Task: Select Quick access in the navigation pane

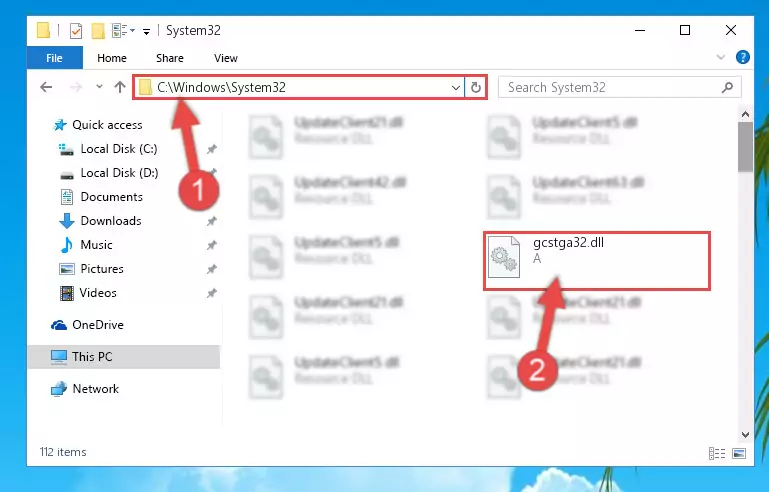Action: 107,125
